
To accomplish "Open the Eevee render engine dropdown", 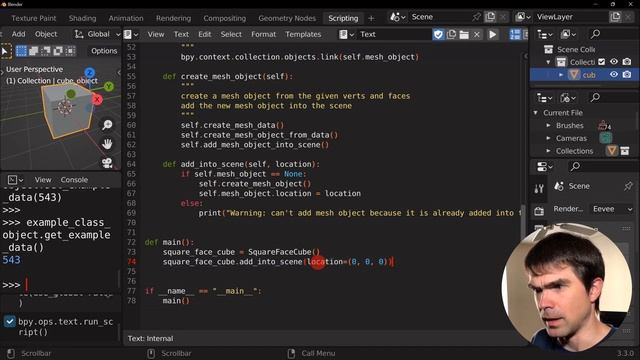I will [612, 209].
